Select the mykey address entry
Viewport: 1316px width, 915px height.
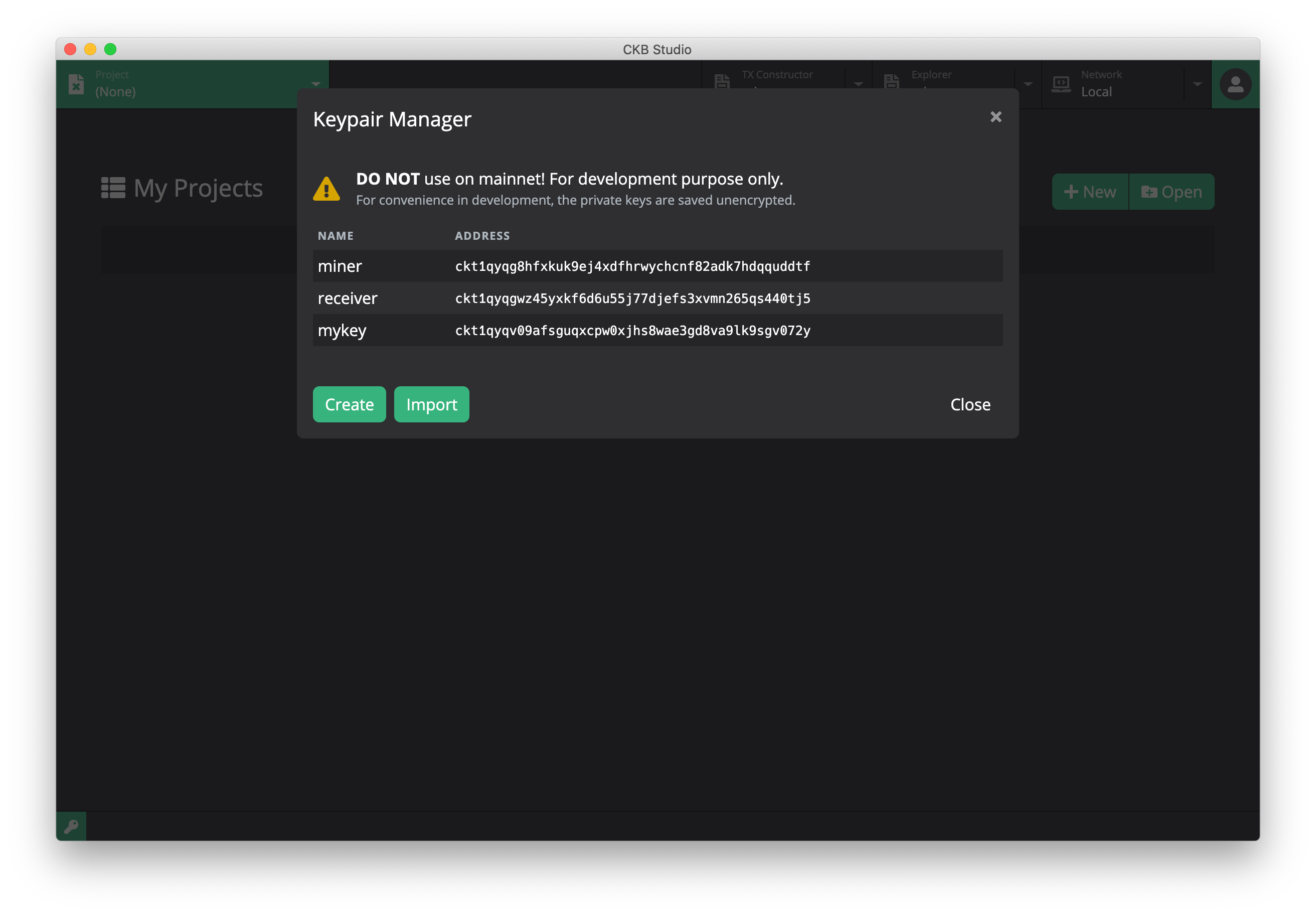click(x=632, y=331)
